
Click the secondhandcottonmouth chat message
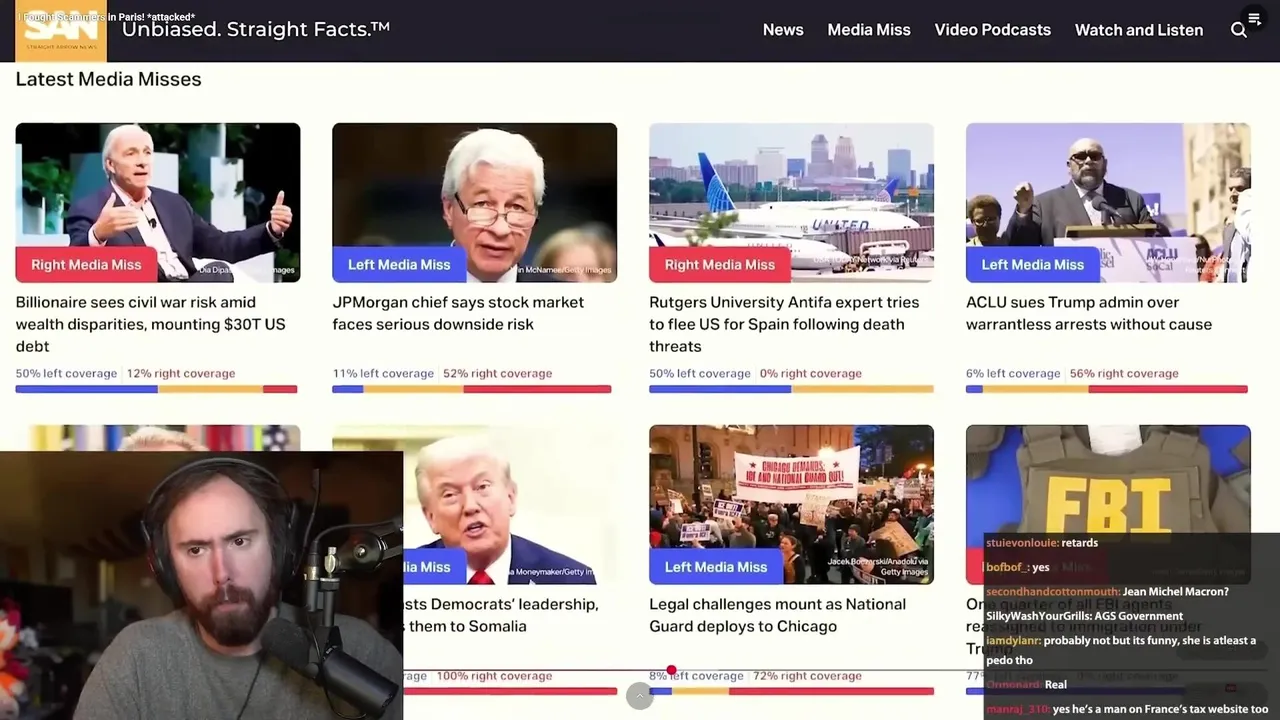(x=1107, y=592)
